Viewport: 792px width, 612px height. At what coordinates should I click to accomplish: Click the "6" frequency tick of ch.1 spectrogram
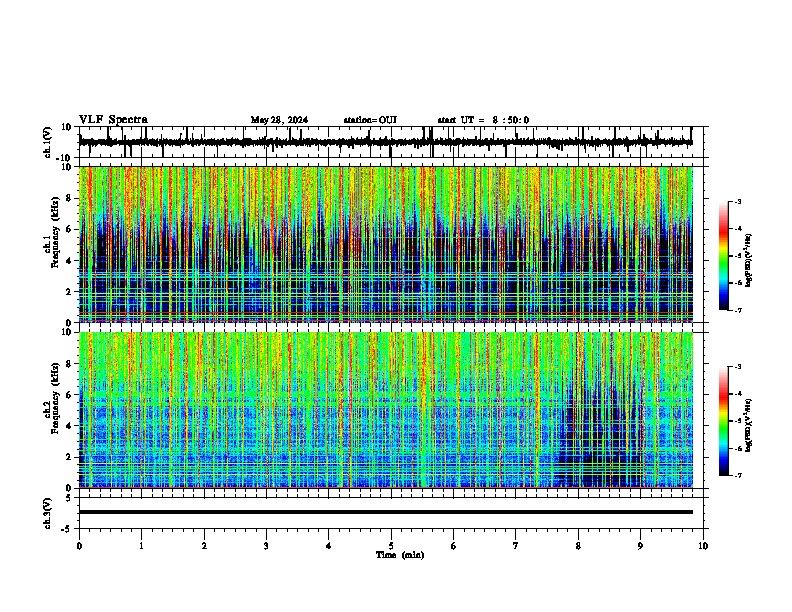[70, 229]
